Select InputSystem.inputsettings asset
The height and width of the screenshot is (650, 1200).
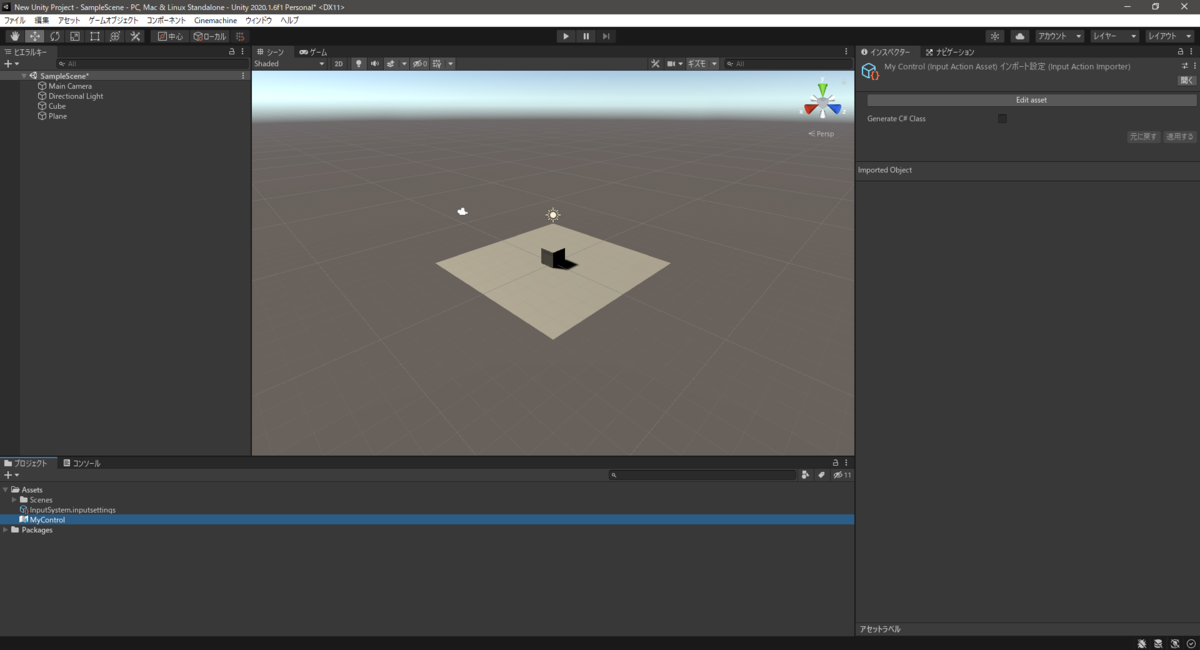(x=72, y=510)
